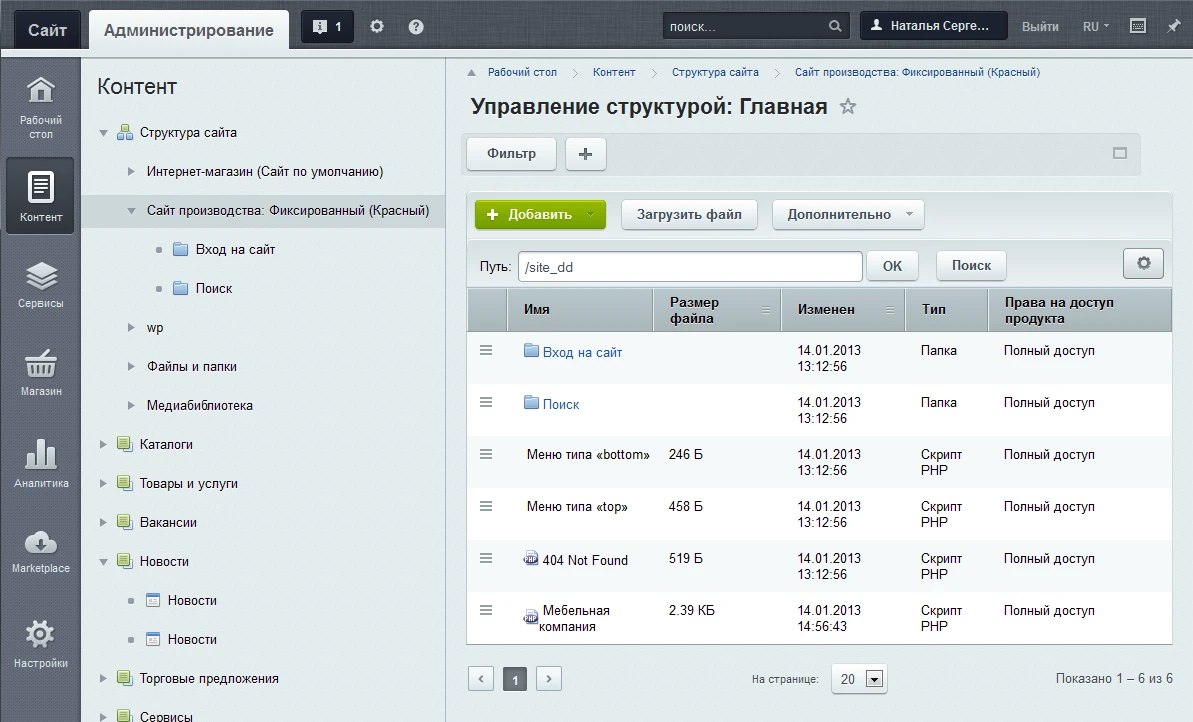Viewport: 1193px width, 722px height.
Task: Collapse Сайт производства tree node
Action: pos(131,211)
